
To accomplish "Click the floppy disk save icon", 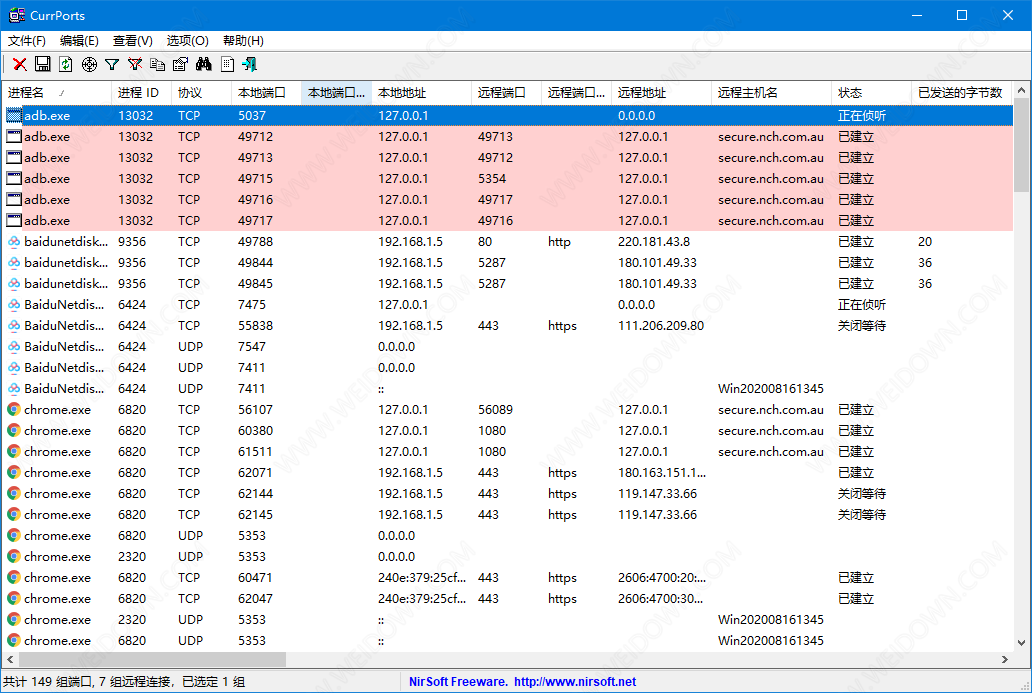I will [43, 64].
